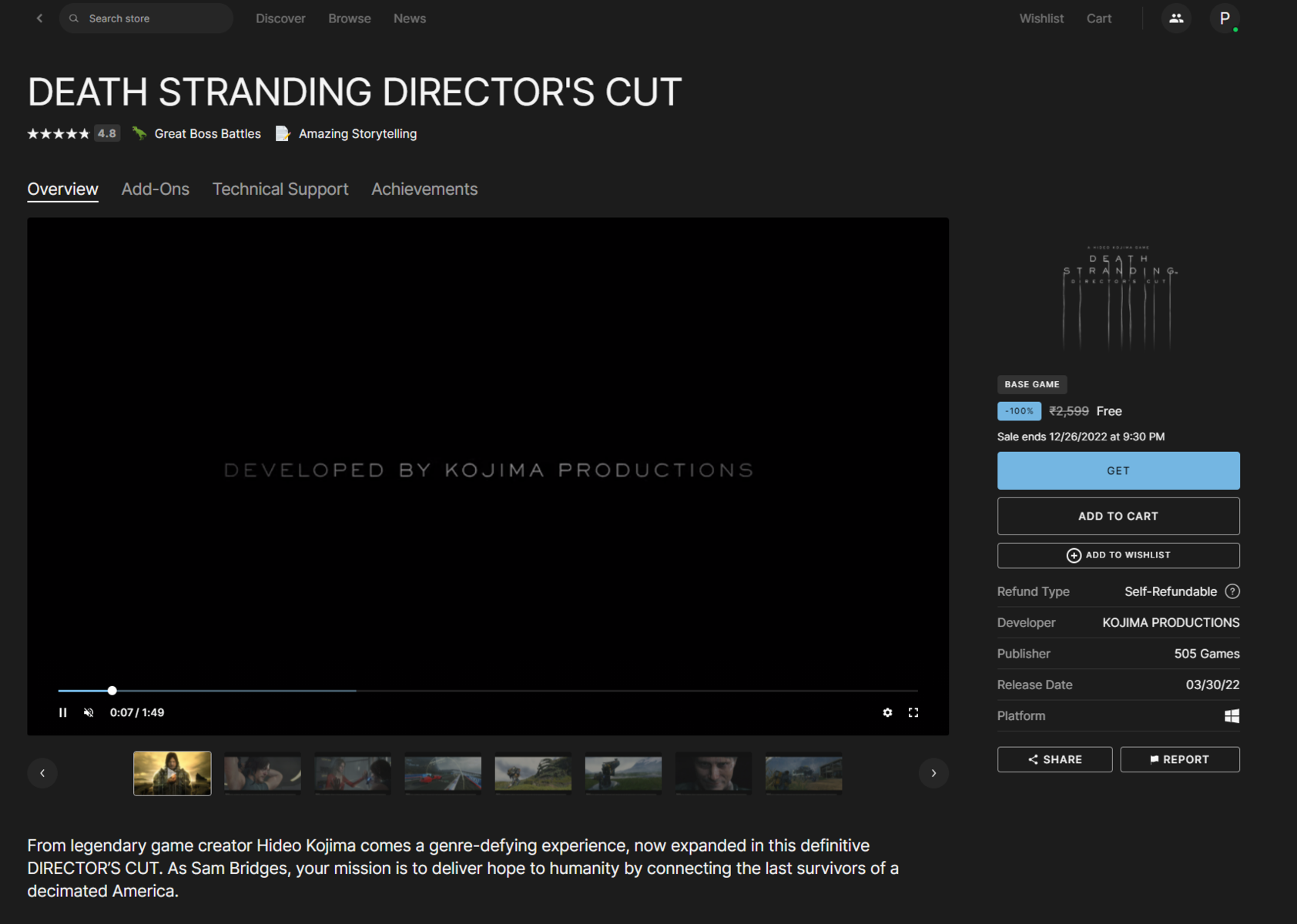Pause the trailer video

point(63,712)
